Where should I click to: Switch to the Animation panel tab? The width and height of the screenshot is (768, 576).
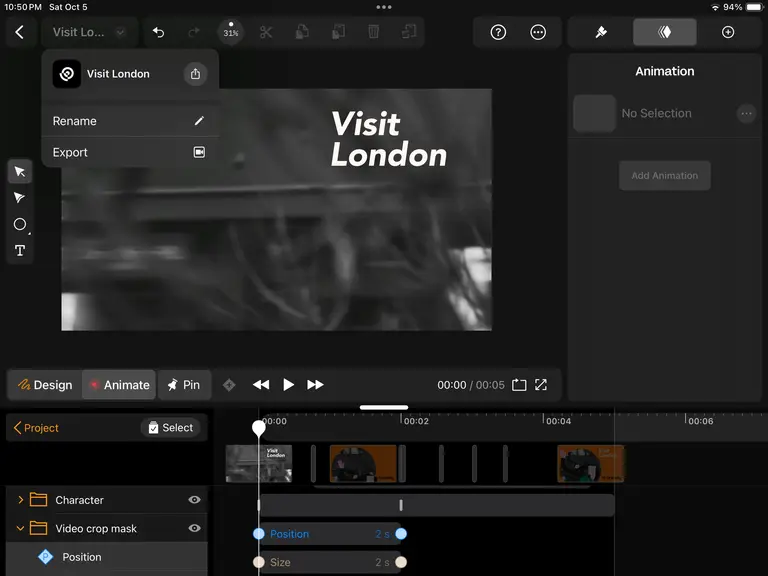pos(664,32)
